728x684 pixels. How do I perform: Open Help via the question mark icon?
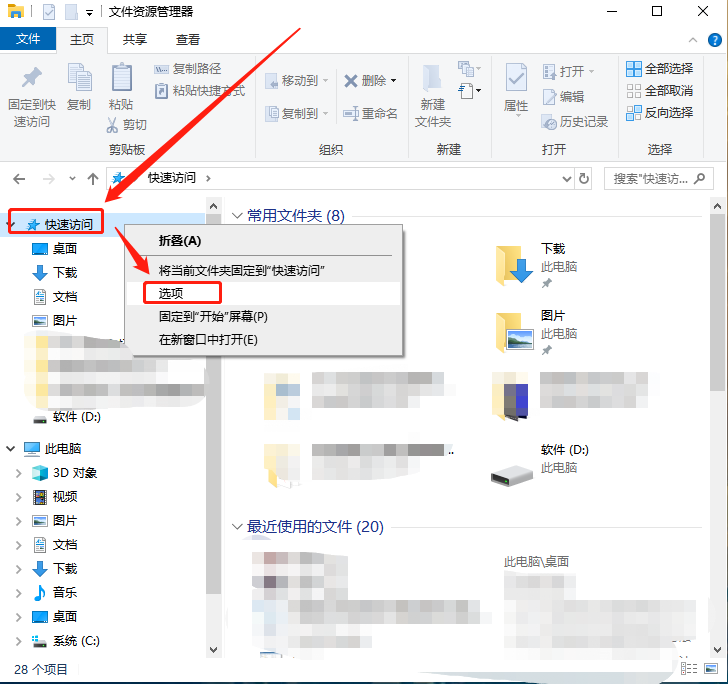pyautogui.click(x=715, y=40)
